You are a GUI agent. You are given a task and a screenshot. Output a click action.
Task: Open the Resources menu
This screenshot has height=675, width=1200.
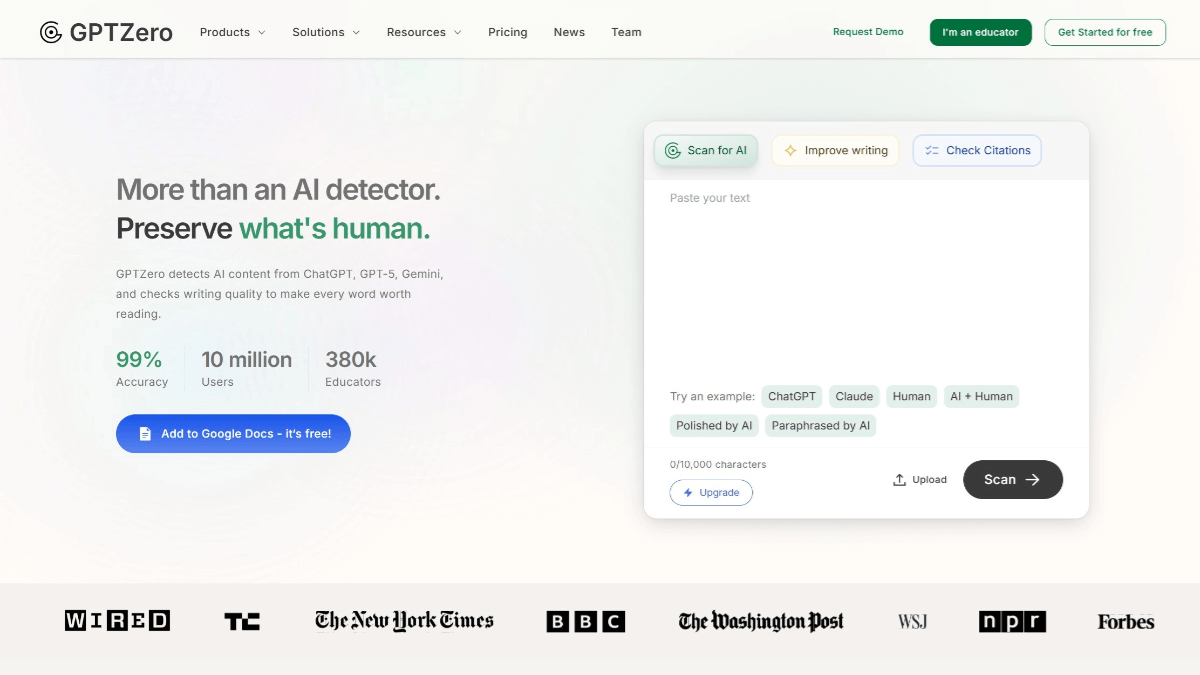tap(424, 32)
